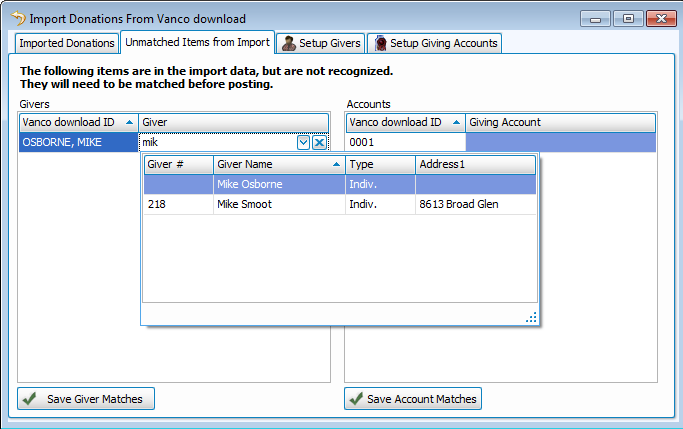The height and width of the screenshot is (429, 683).
Task: Sort by Giver Name column header
Action: pos(278,164)
